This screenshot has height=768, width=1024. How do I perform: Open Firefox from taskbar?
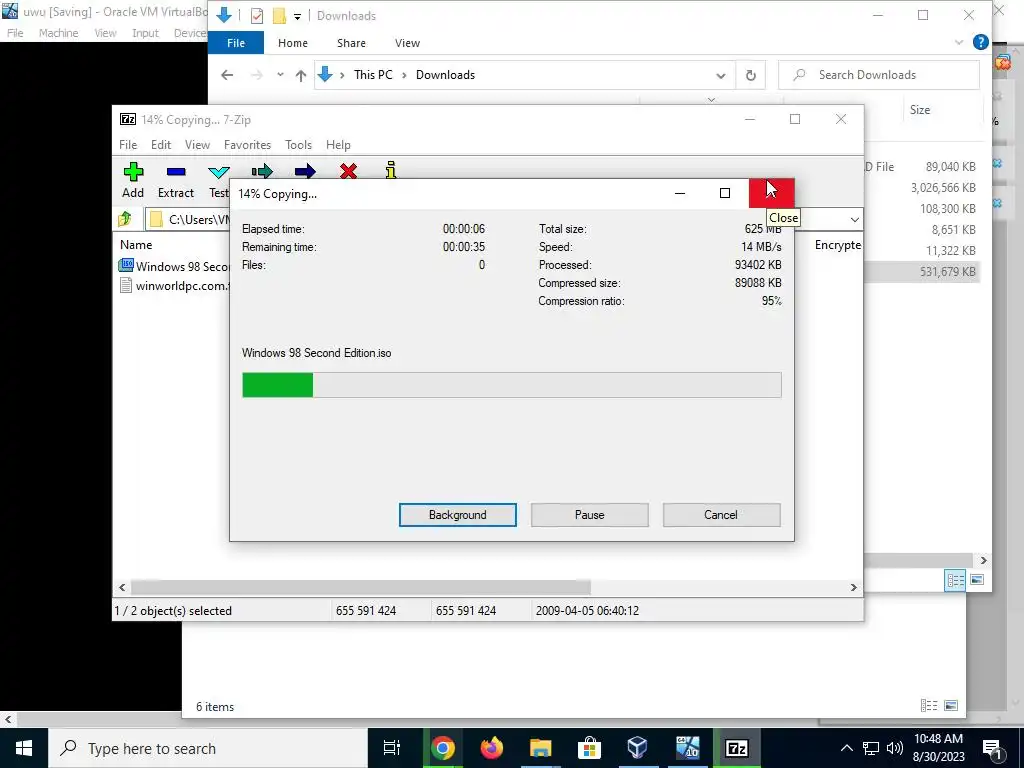pyautogui.click(x=492, y=748)
